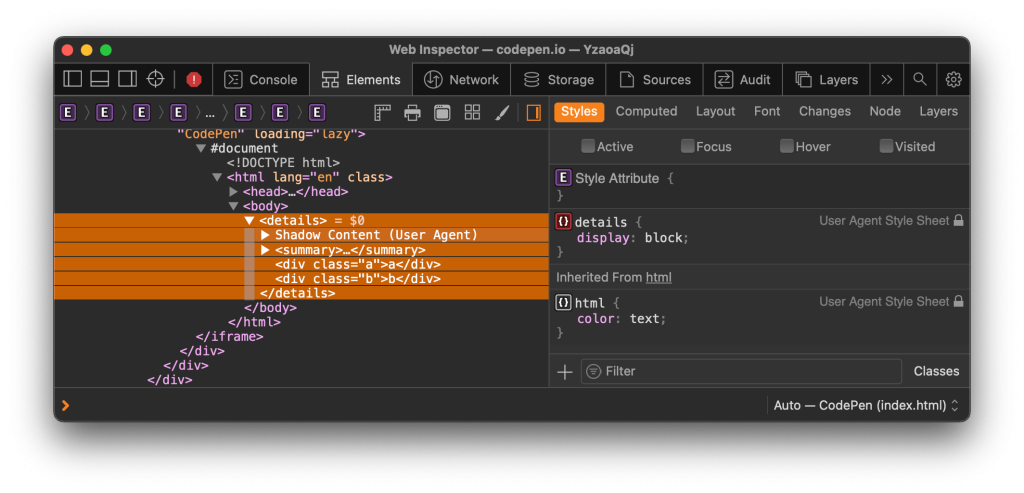Open the Layers main tab
This screenshot has height=493, width=1024.
(827, 80)
